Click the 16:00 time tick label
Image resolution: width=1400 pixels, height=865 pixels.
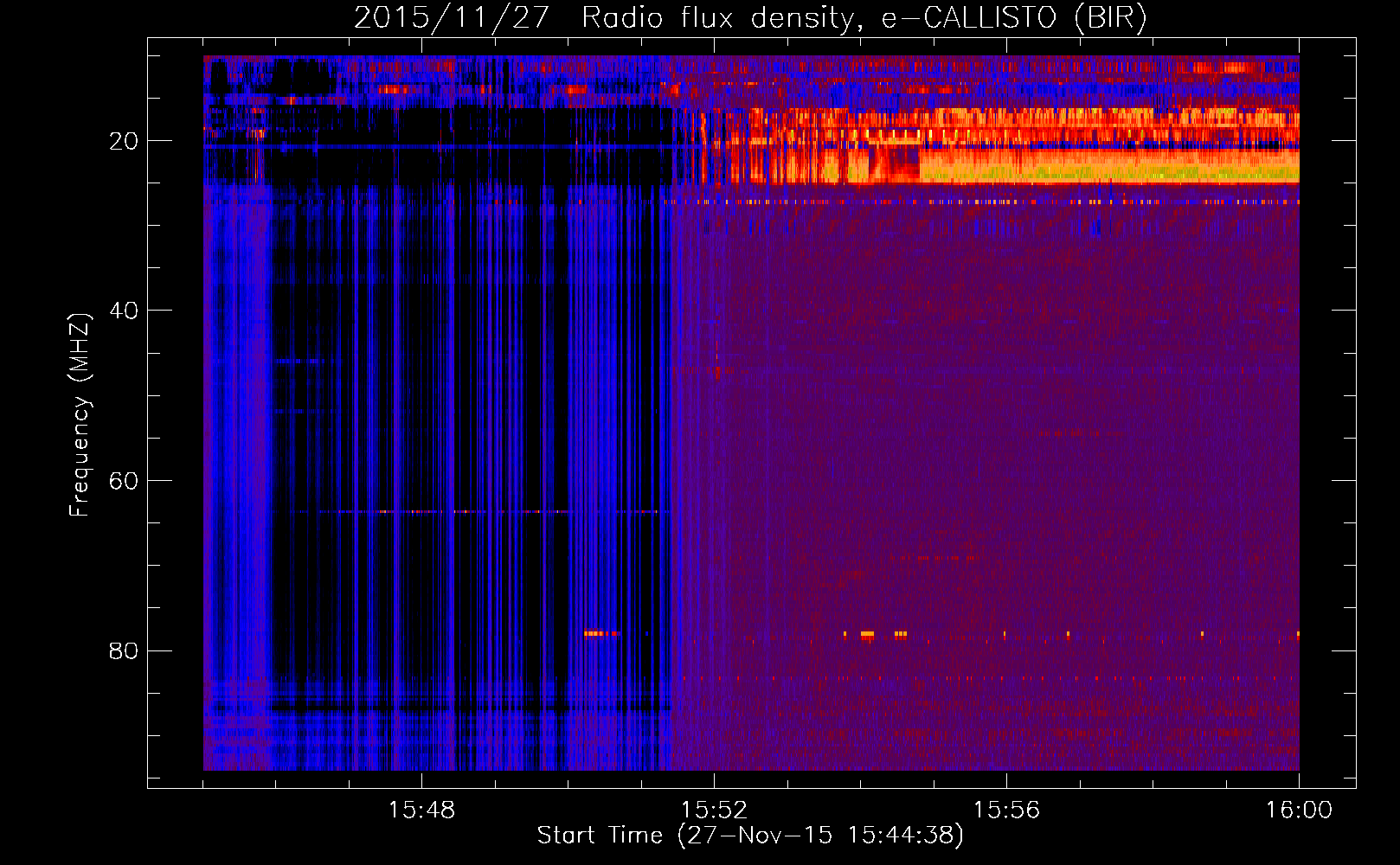point(1299,811)
